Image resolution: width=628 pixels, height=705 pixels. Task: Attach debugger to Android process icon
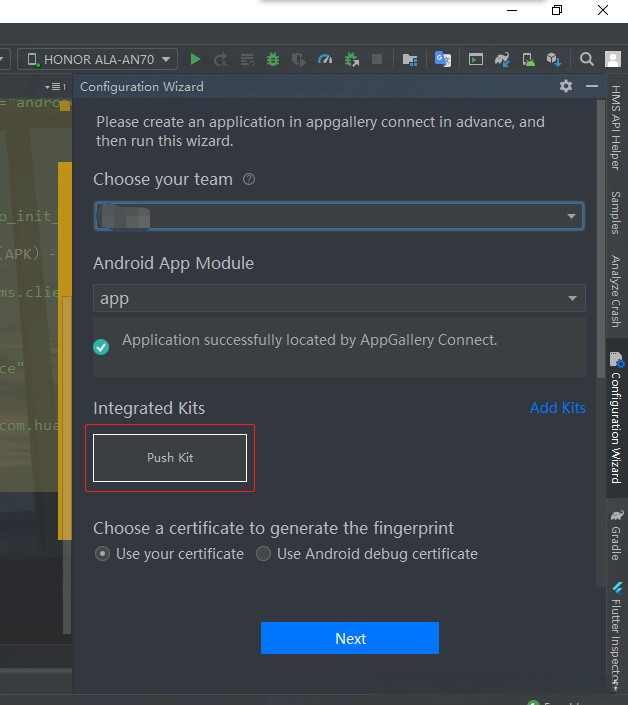coord(352,59)
